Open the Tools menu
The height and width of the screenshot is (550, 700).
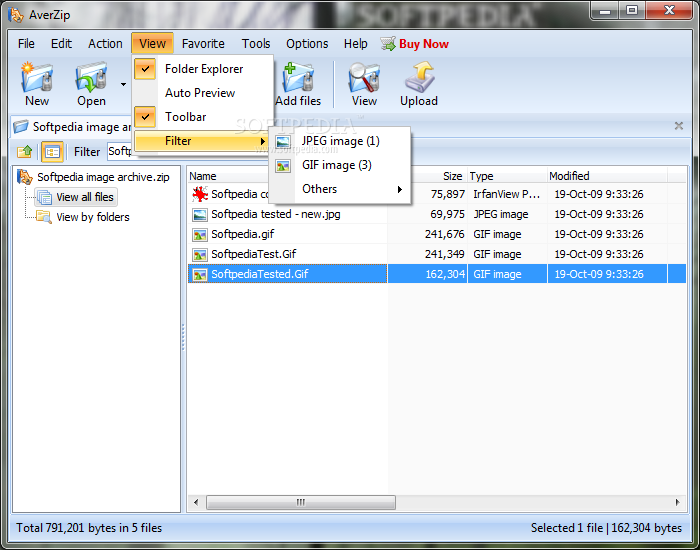coord(256,44)
